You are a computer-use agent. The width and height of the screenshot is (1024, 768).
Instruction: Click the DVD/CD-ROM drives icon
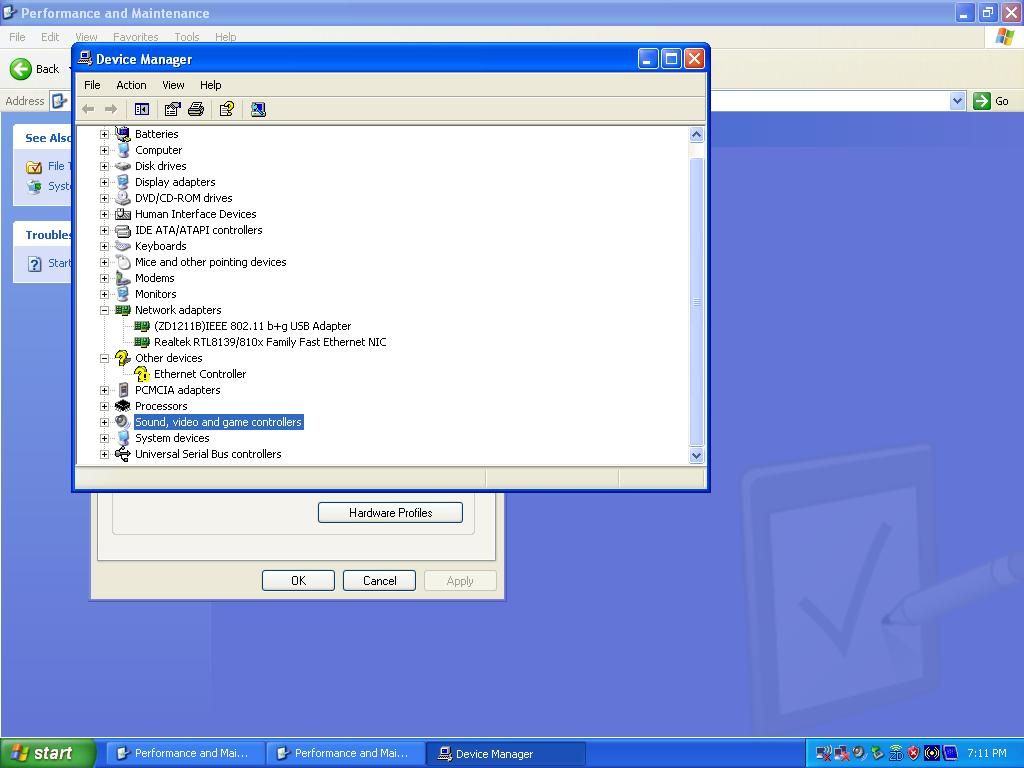click(123, 198)
